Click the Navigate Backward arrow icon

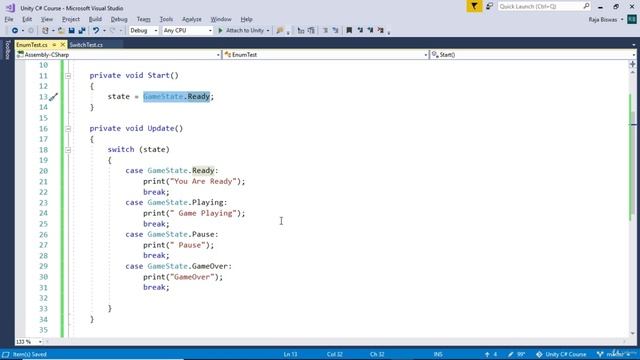tap(15, 31)
